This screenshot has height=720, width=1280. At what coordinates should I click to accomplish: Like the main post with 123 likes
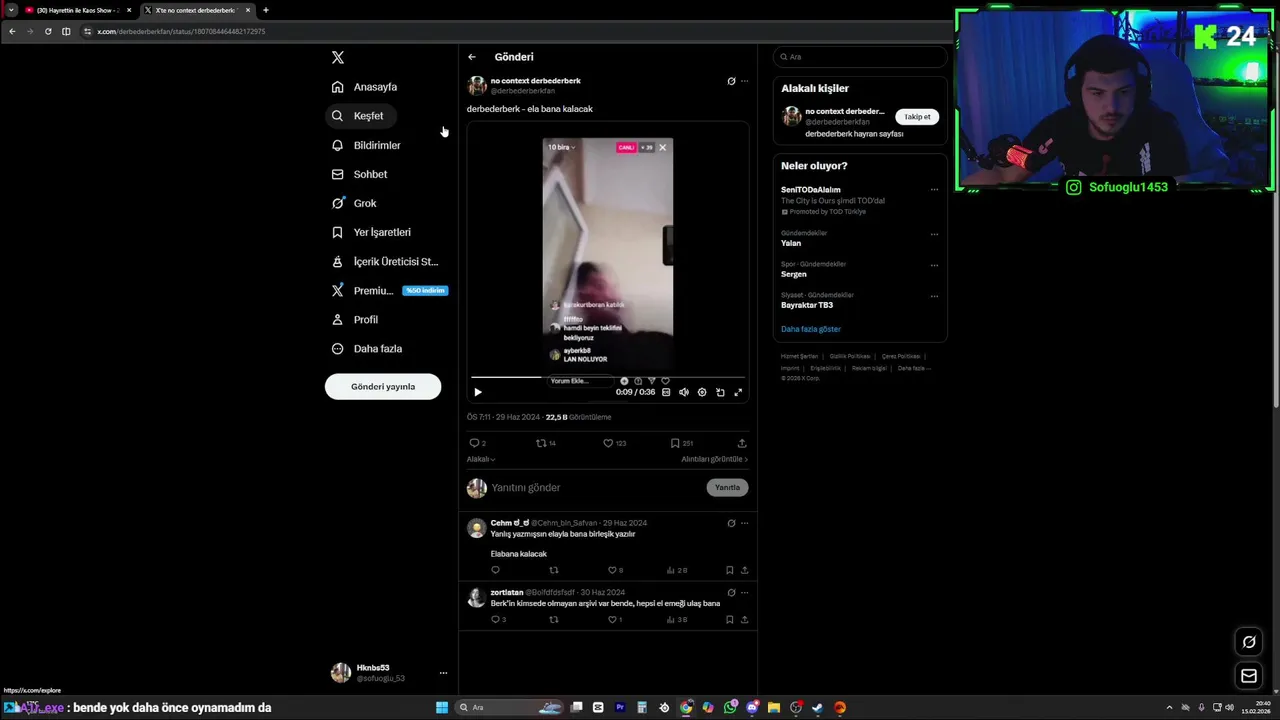(614, 443)
